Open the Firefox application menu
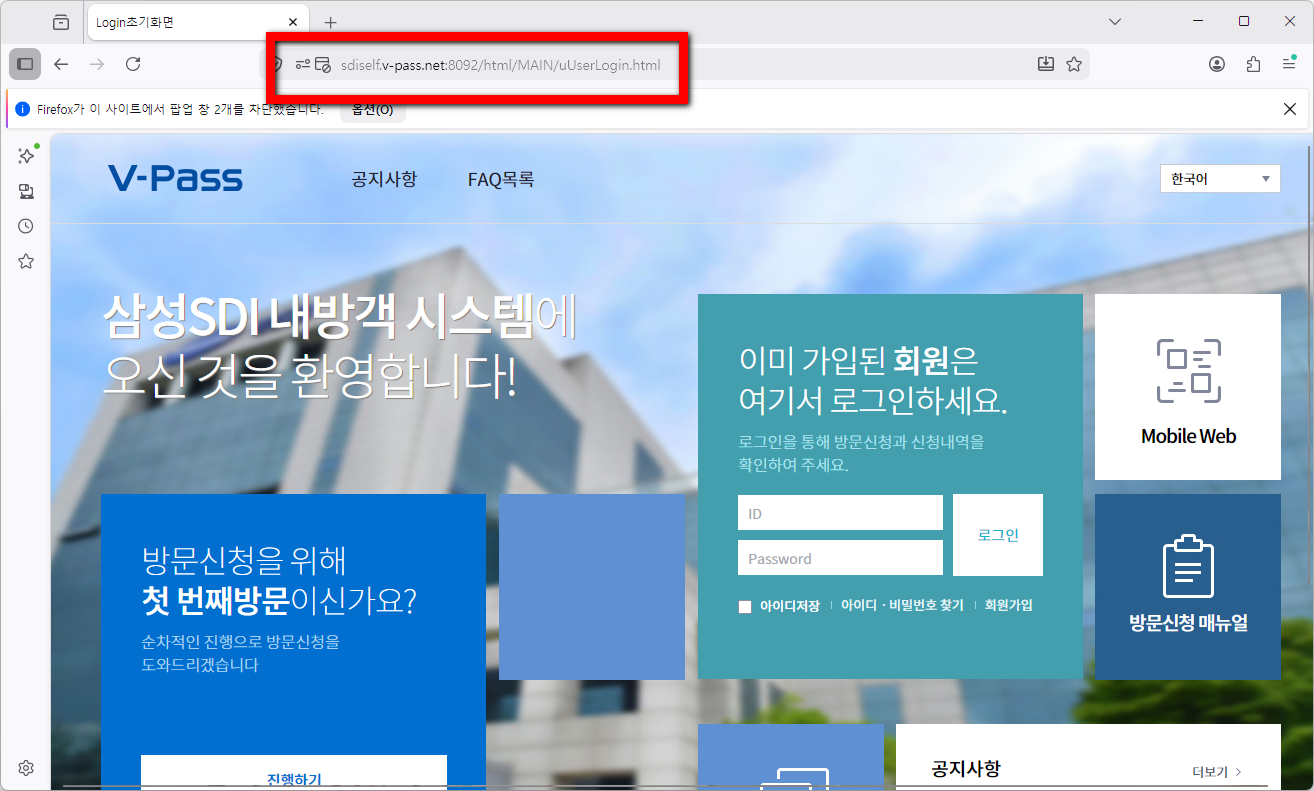 1290,64
